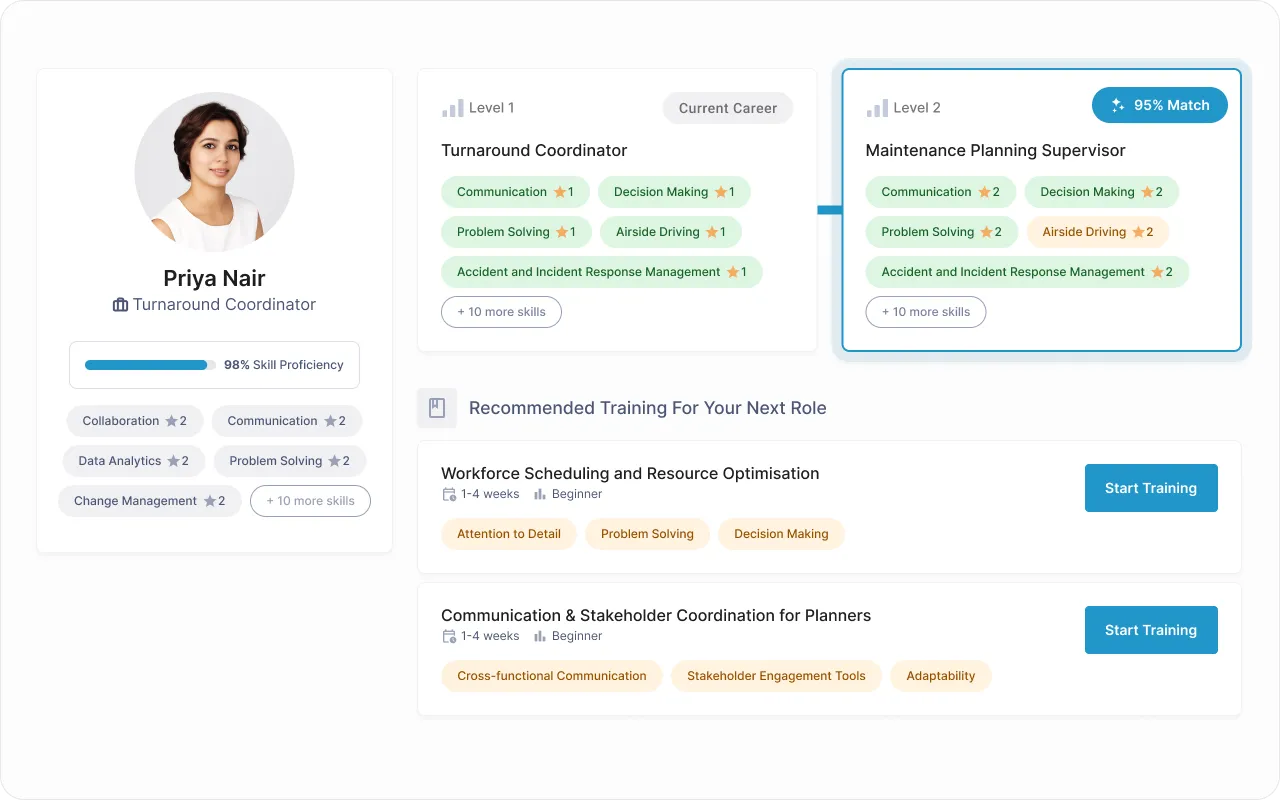Expand Maintenance Planning Supervisor's + 10 more skills
This screenshot has height=800, width=1280.
pos(925,312)
